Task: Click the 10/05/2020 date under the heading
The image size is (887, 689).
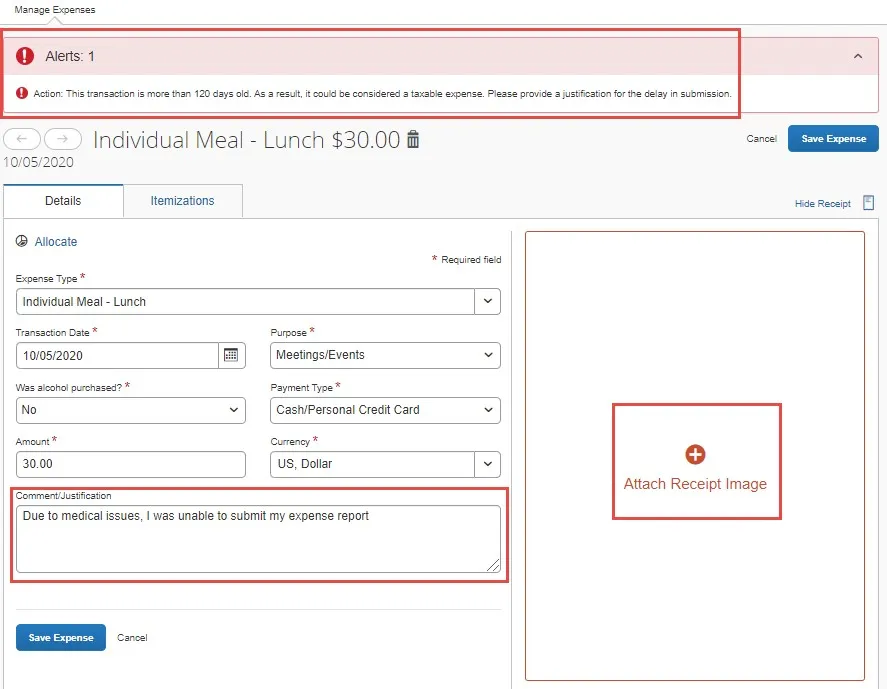Action: pyautogui.click(x=38, y=162)
